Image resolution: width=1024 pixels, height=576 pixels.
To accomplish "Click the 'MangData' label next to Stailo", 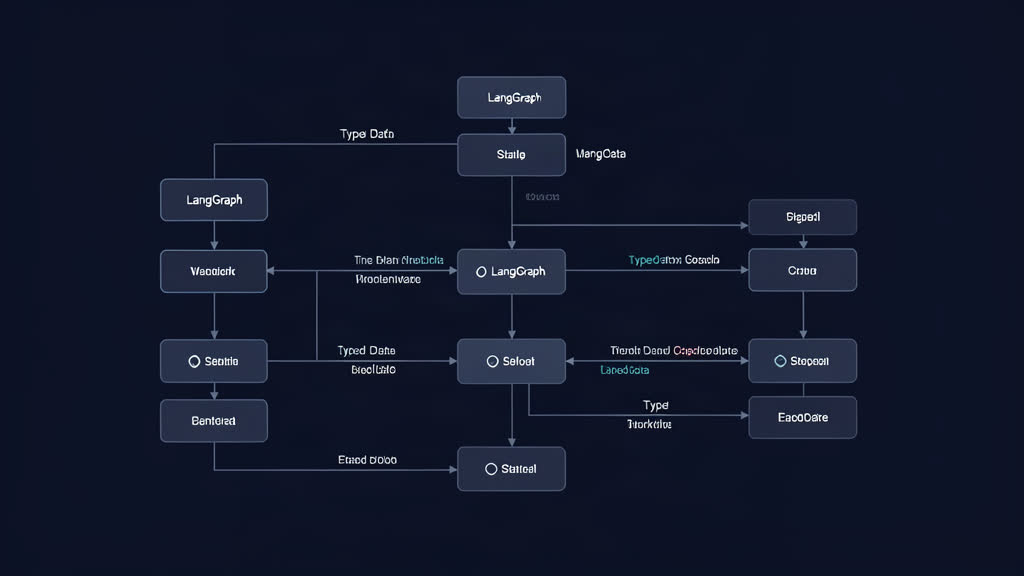I will coord(601,154).
